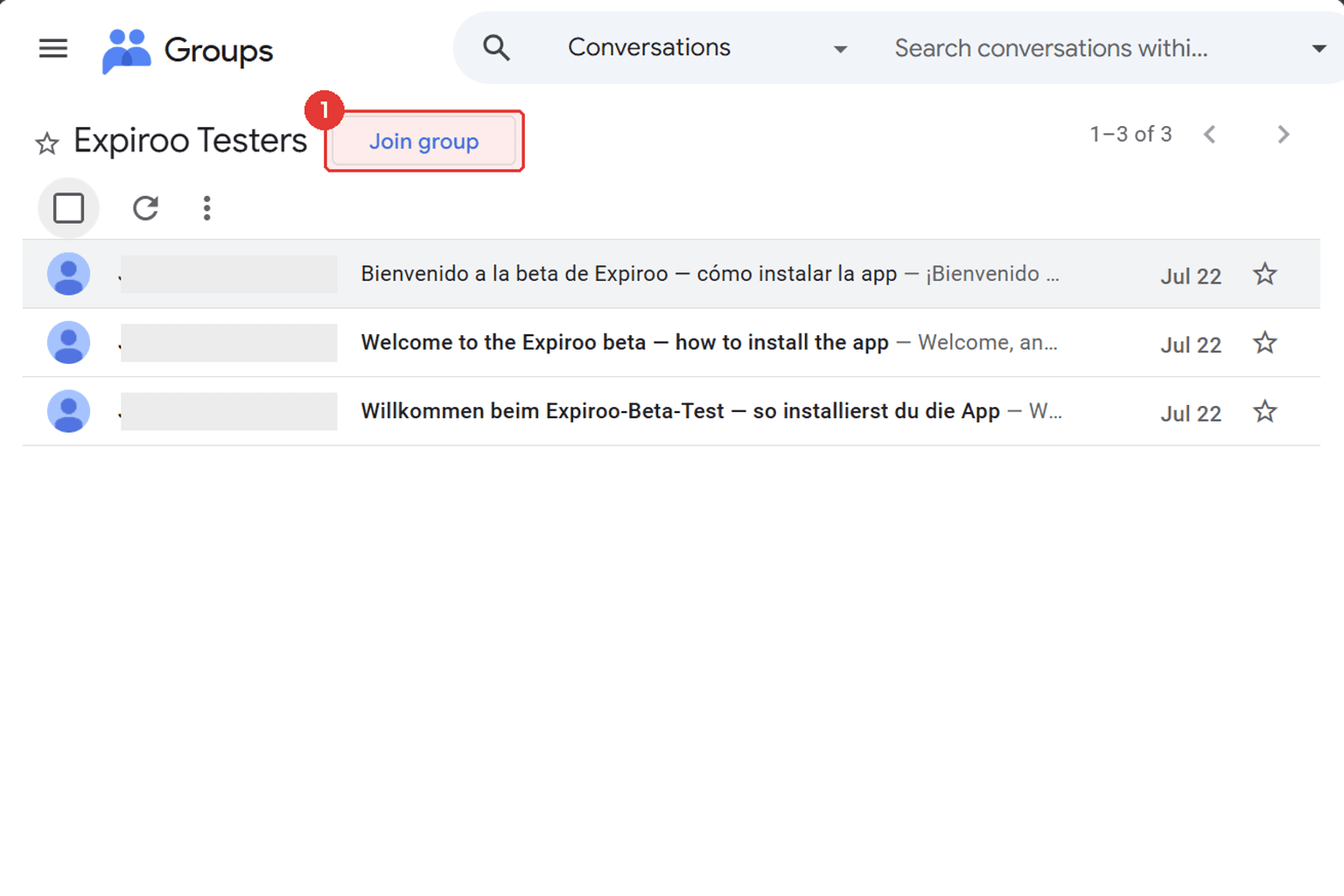Click the Expiroo Testers group title

(190, 141)
